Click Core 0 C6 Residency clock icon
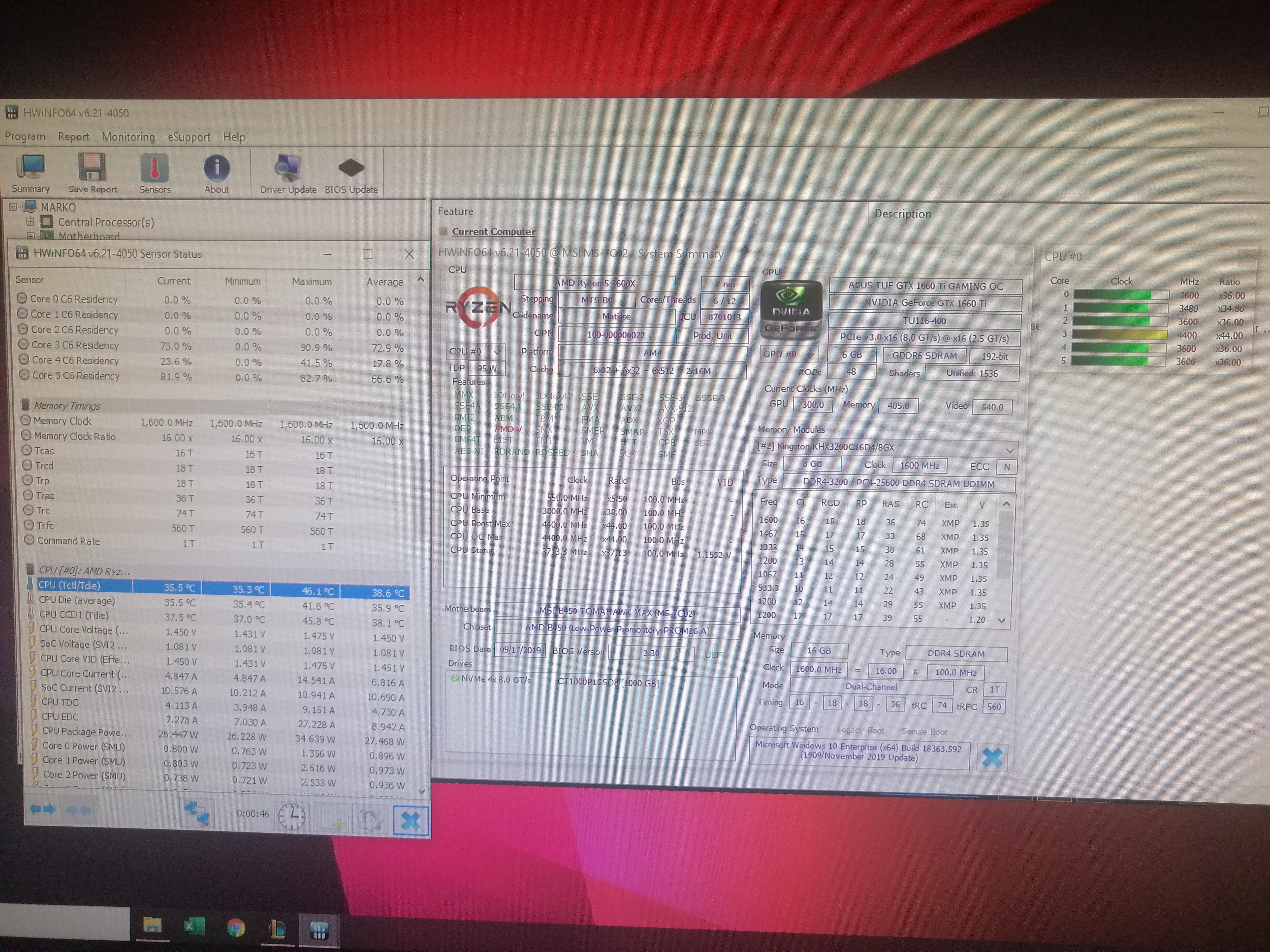This screenshot has height=952, width=1270. point(22,298)
